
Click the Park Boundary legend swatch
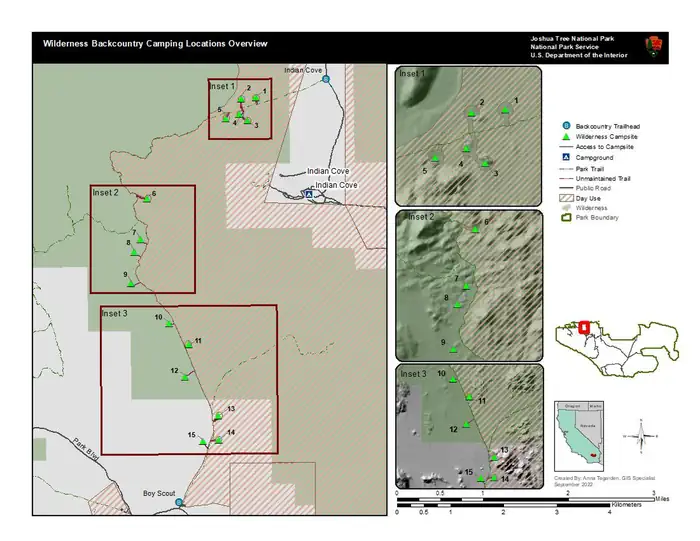click(566, 217)
